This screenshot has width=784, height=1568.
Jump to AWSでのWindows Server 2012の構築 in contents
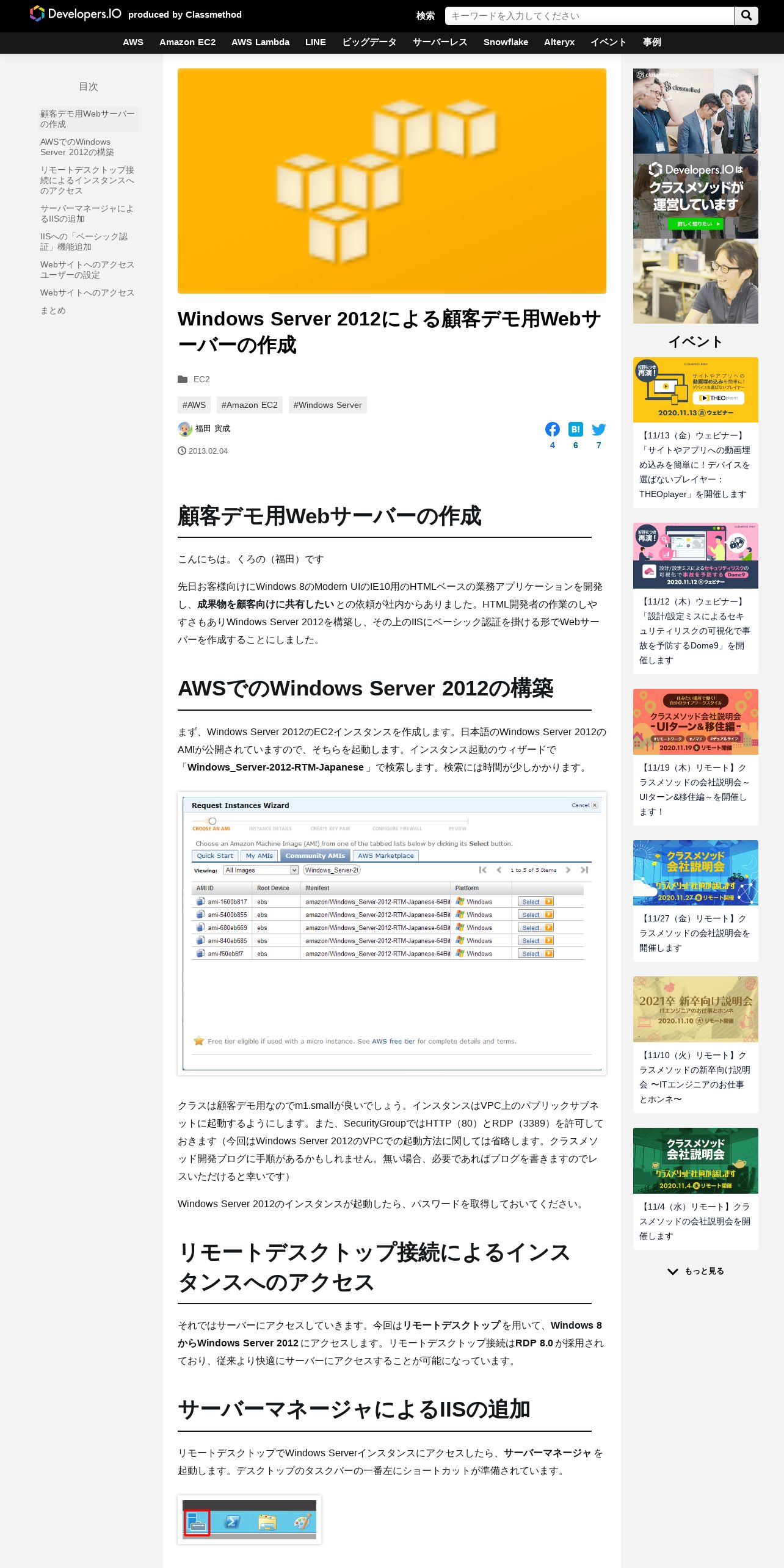(x=88, y=147)
